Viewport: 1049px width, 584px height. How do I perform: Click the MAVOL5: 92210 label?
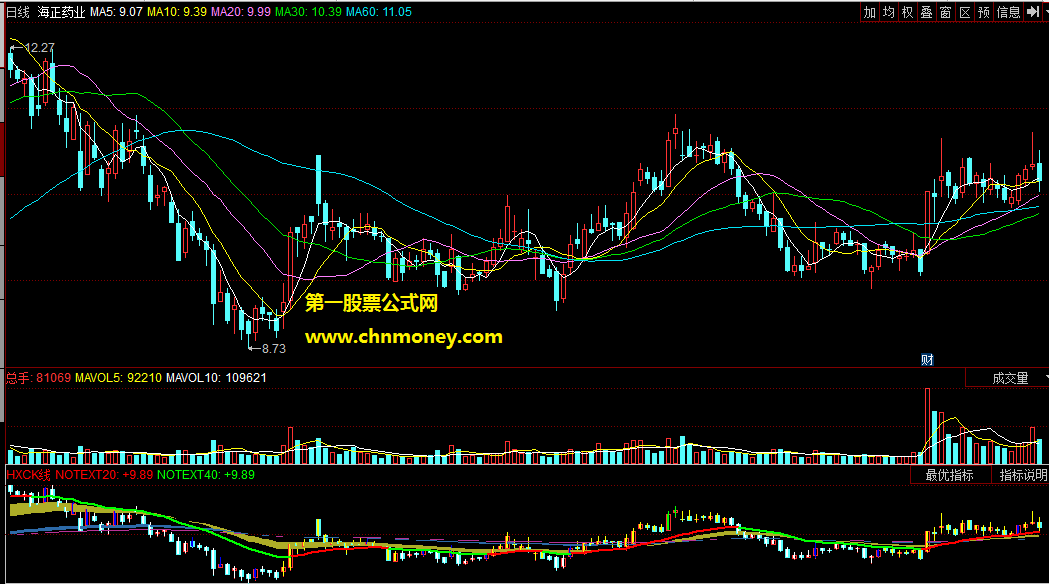pos(118,378)
